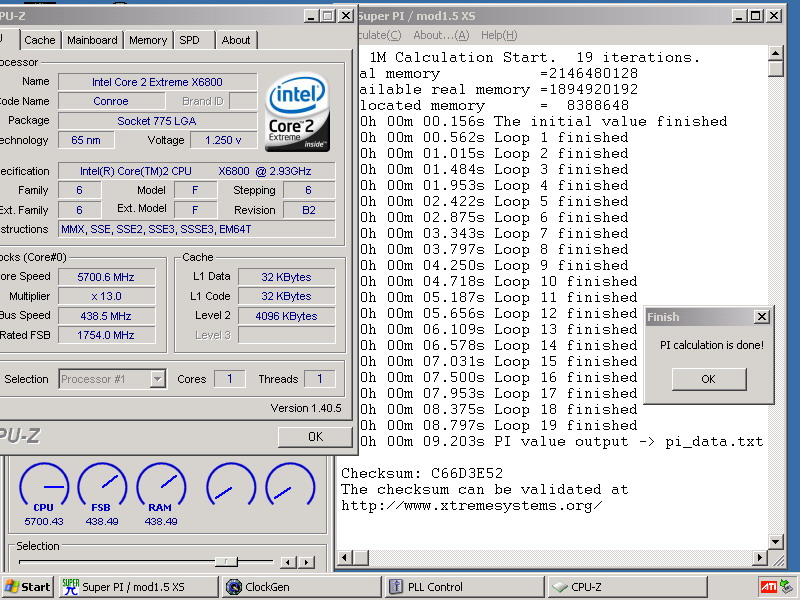
Task: Switch to the Cache tab in CPU-Z
Action: 40,40
